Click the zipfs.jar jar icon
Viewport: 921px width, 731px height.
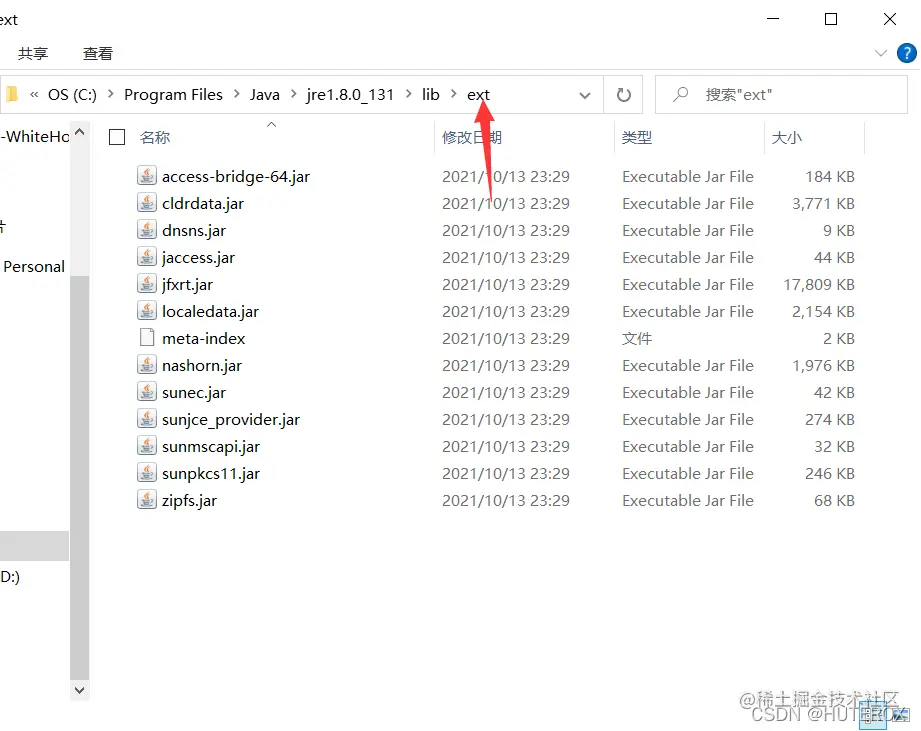tap(147, 500)
